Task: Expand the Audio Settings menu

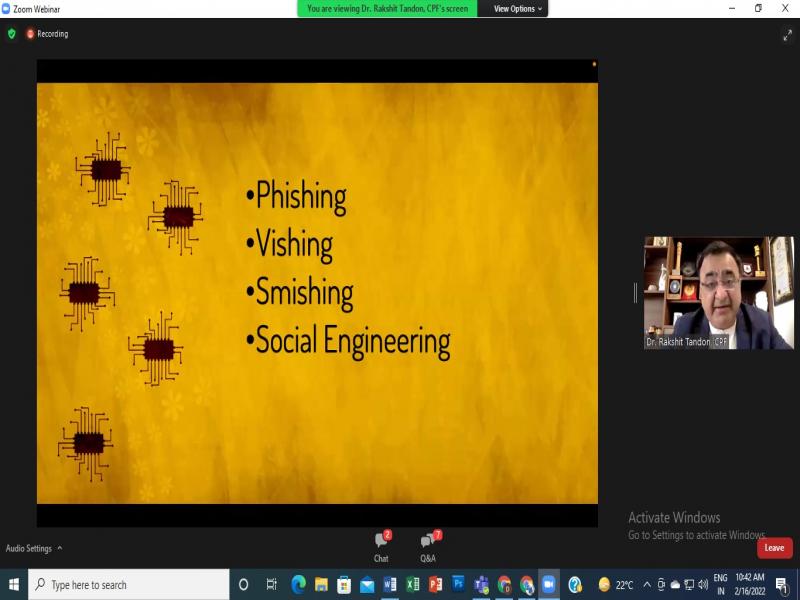Action: 34,548
